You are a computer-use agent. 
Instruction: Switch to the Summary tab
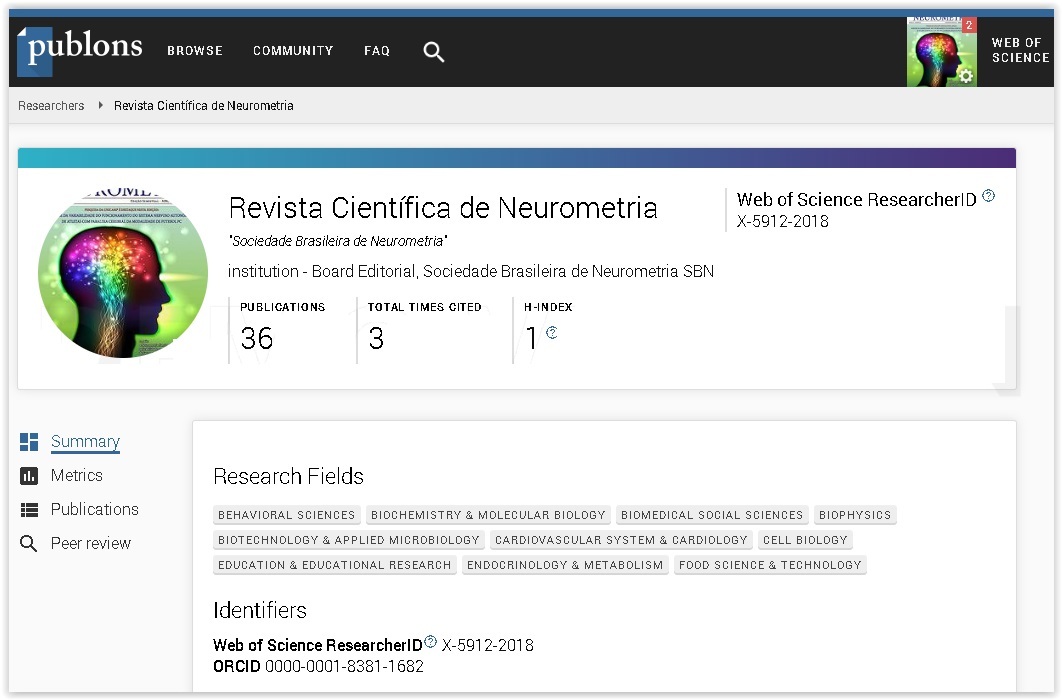tap(85, 442)
